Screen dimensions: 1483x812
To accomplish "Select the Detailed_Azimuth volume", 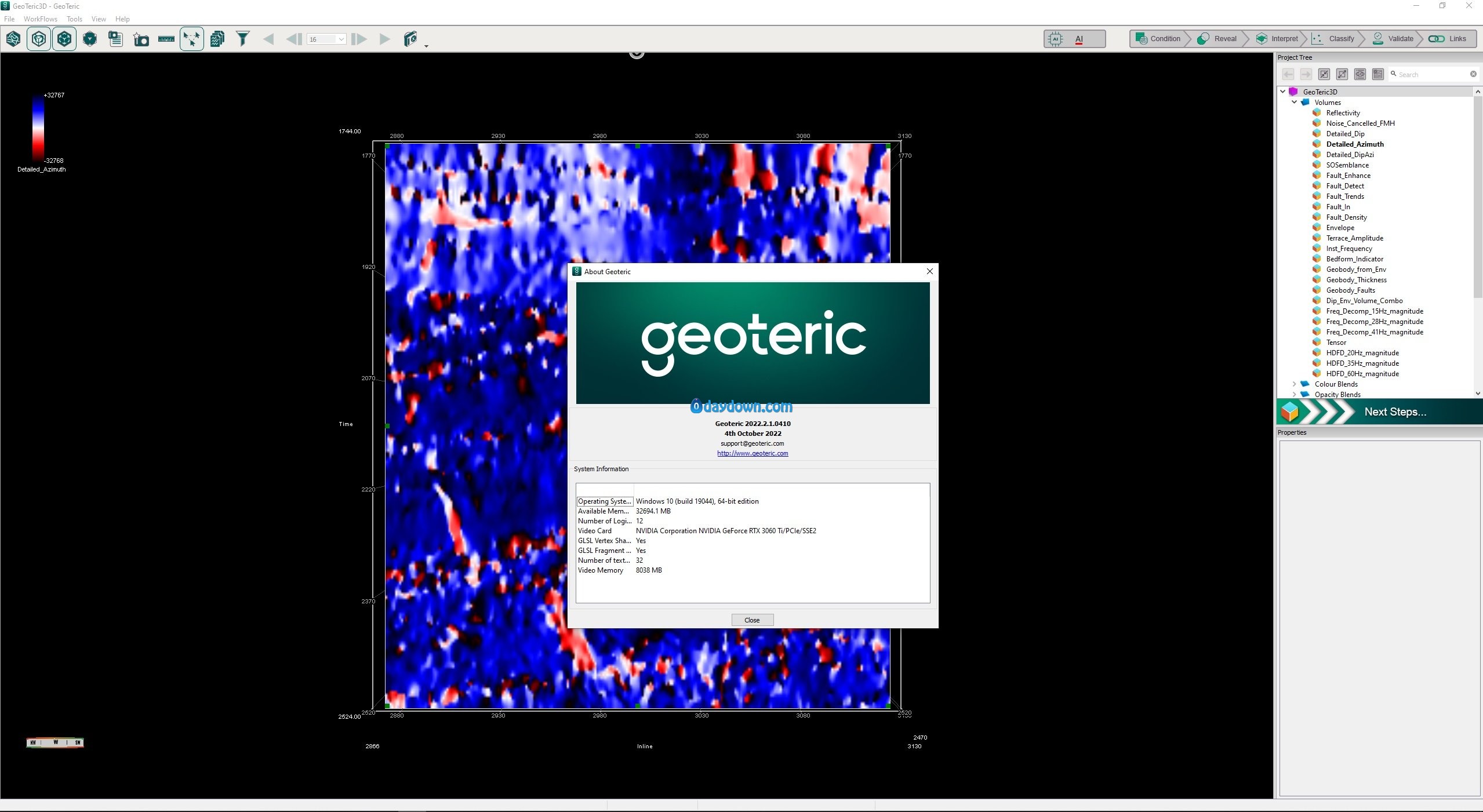I will 1355,144.
